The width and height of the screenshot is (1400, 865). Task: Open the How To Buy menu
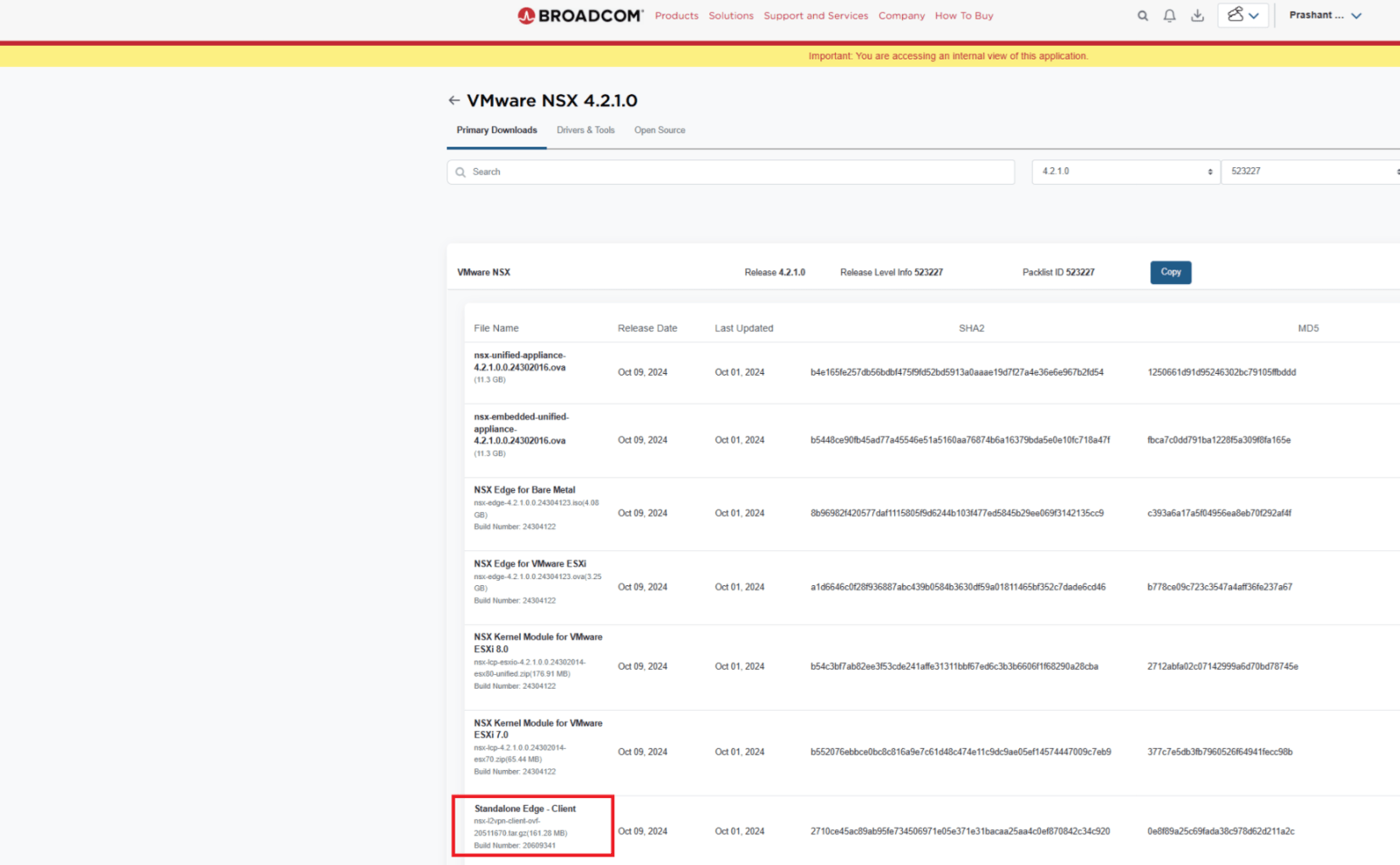(963, 15)
